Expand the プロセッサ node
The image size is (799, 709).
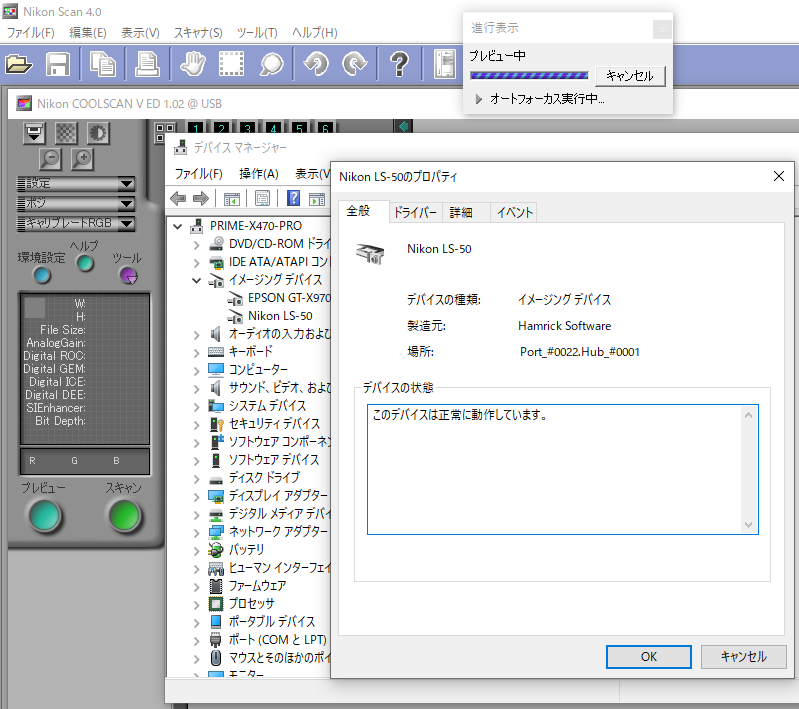(x=196, y=605)
